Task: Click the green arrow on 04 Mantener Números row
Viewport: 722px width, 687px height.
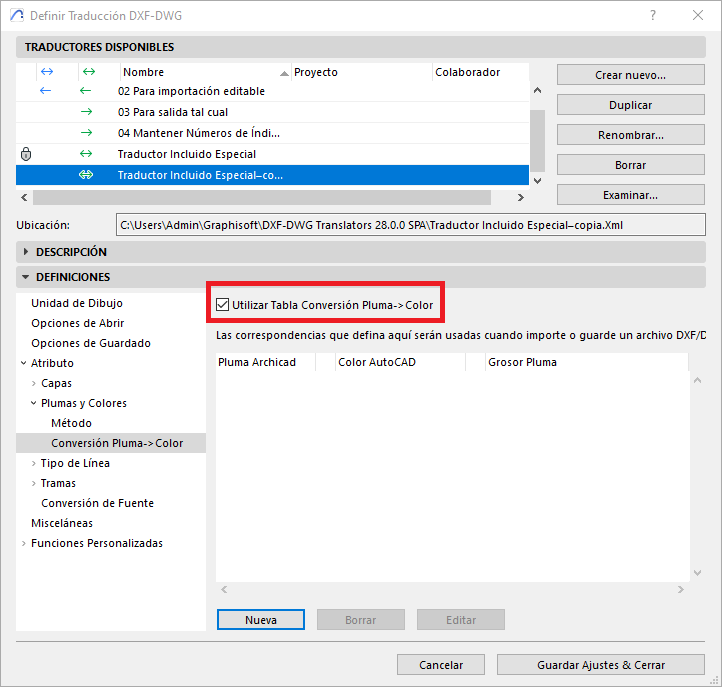Action: tap(86, 133)
